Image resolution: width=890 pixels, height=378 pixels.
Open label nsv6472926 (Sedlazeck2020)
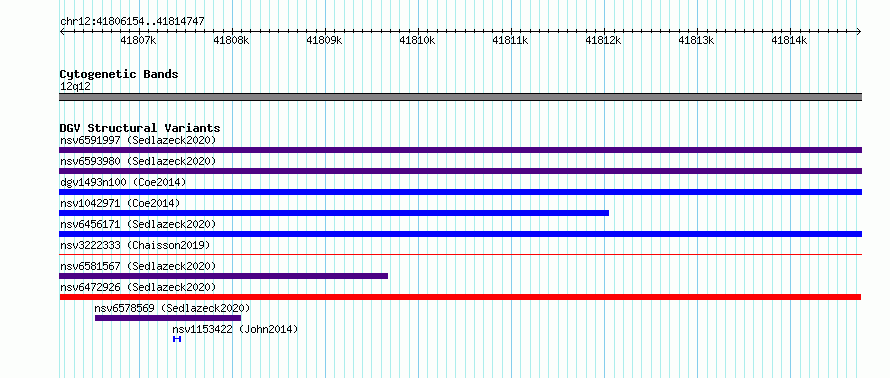[x=138, y=287]
